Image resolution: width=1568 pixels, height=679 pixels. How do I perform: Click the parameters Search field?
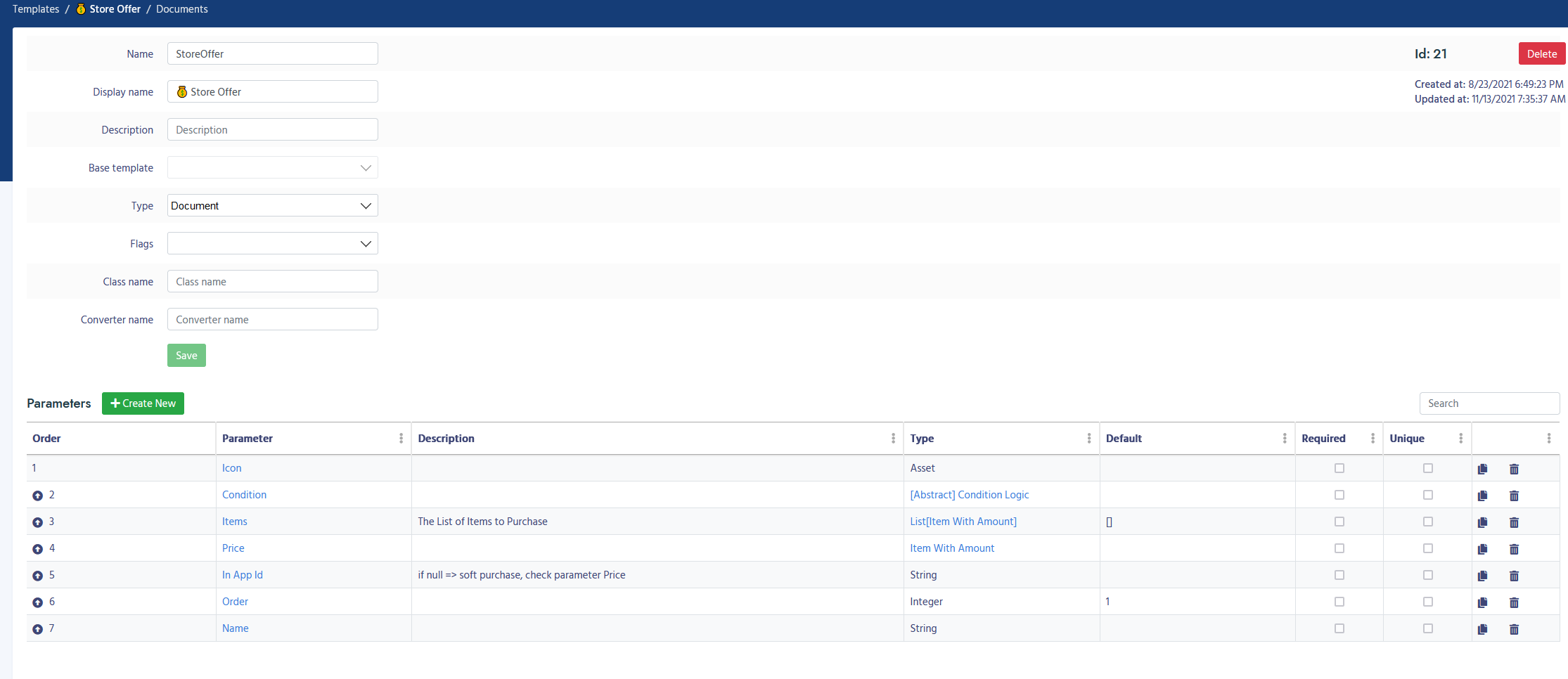click(x=1489, y=403)
